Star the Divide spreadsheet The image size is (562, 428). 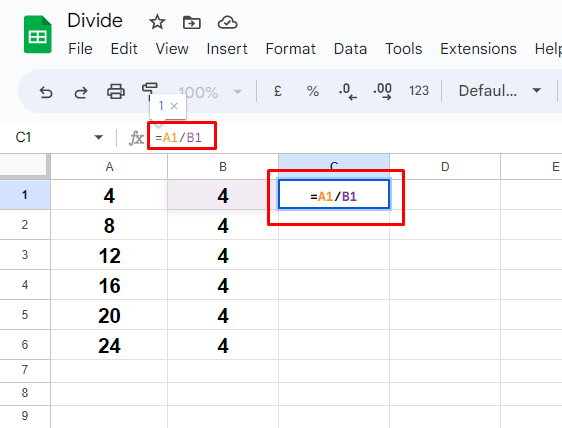click(157, 22)
